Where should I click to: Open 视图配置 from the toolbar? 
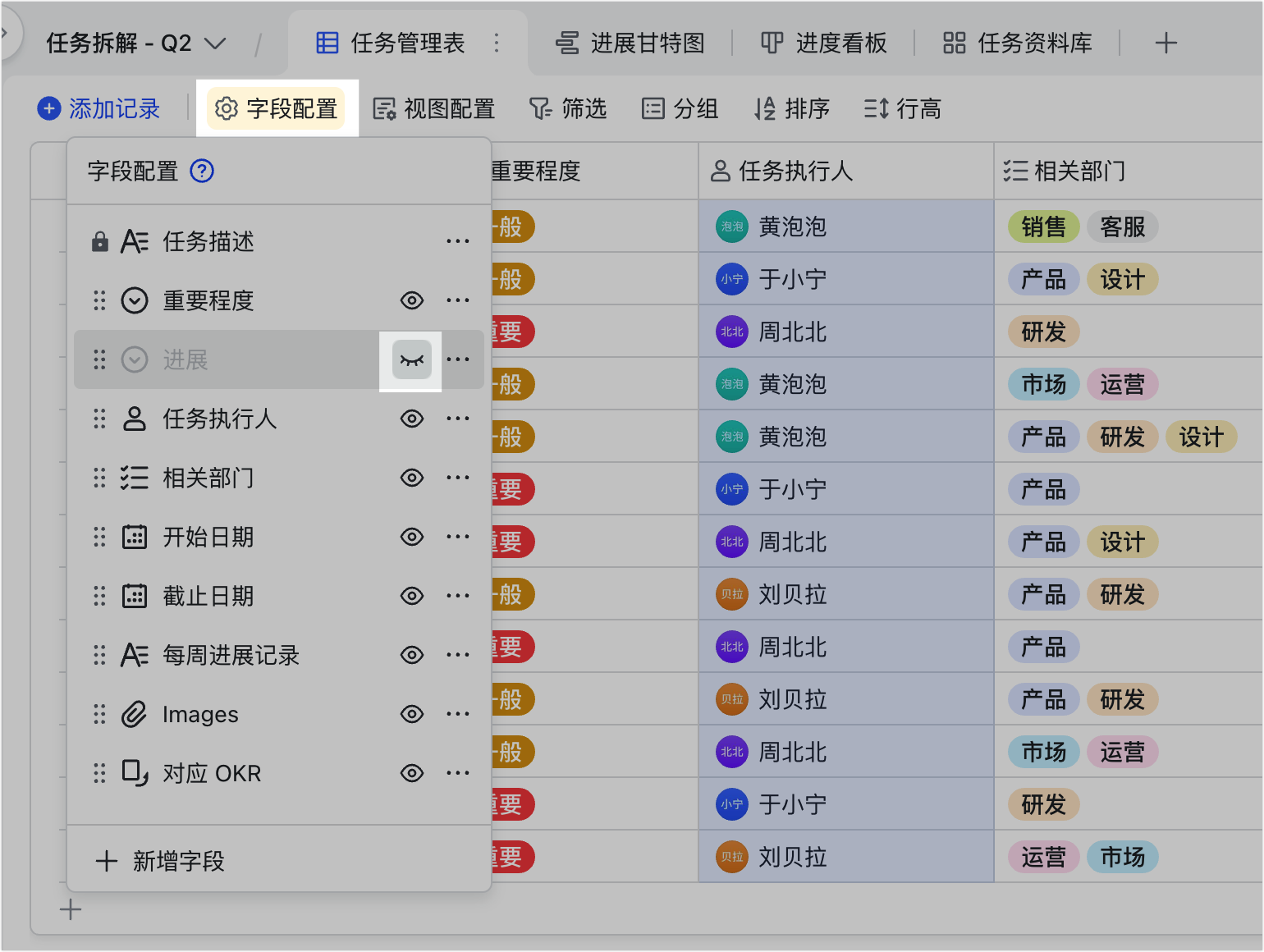(433, 108)
